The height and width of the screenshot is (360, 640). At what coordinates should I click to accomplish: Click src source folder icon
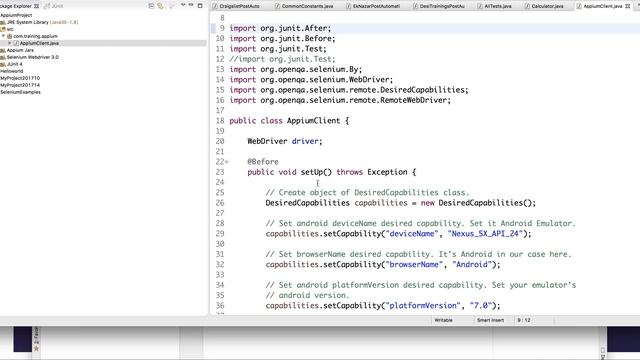tap(3, 29)
